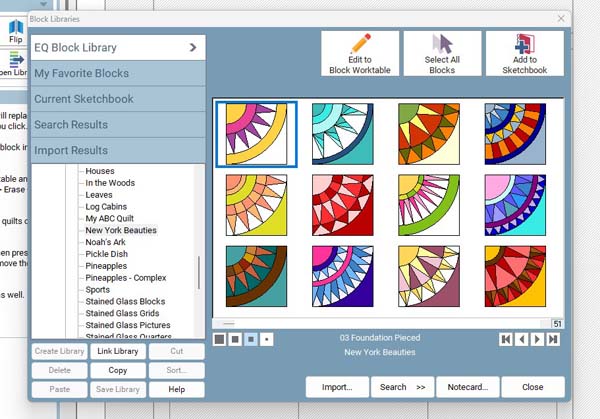Select pastel block with mauve corner

coord(429,276)
